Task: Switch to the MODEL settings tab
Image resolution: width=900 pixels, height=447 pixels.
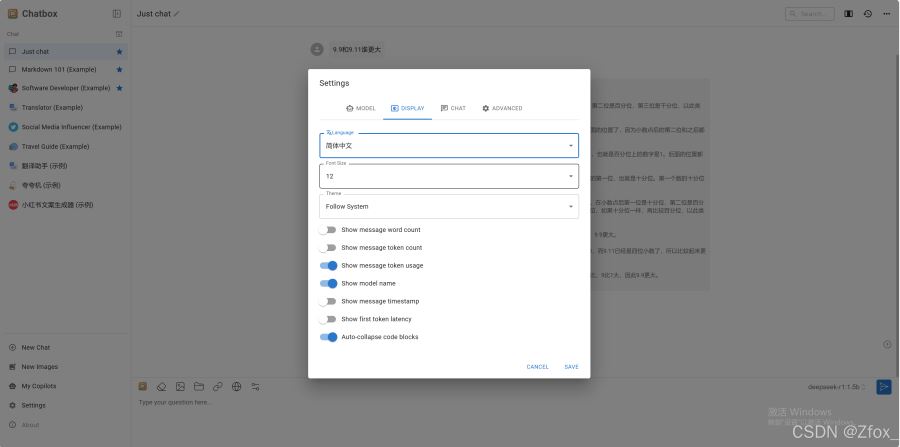Action: pos(360,108)
